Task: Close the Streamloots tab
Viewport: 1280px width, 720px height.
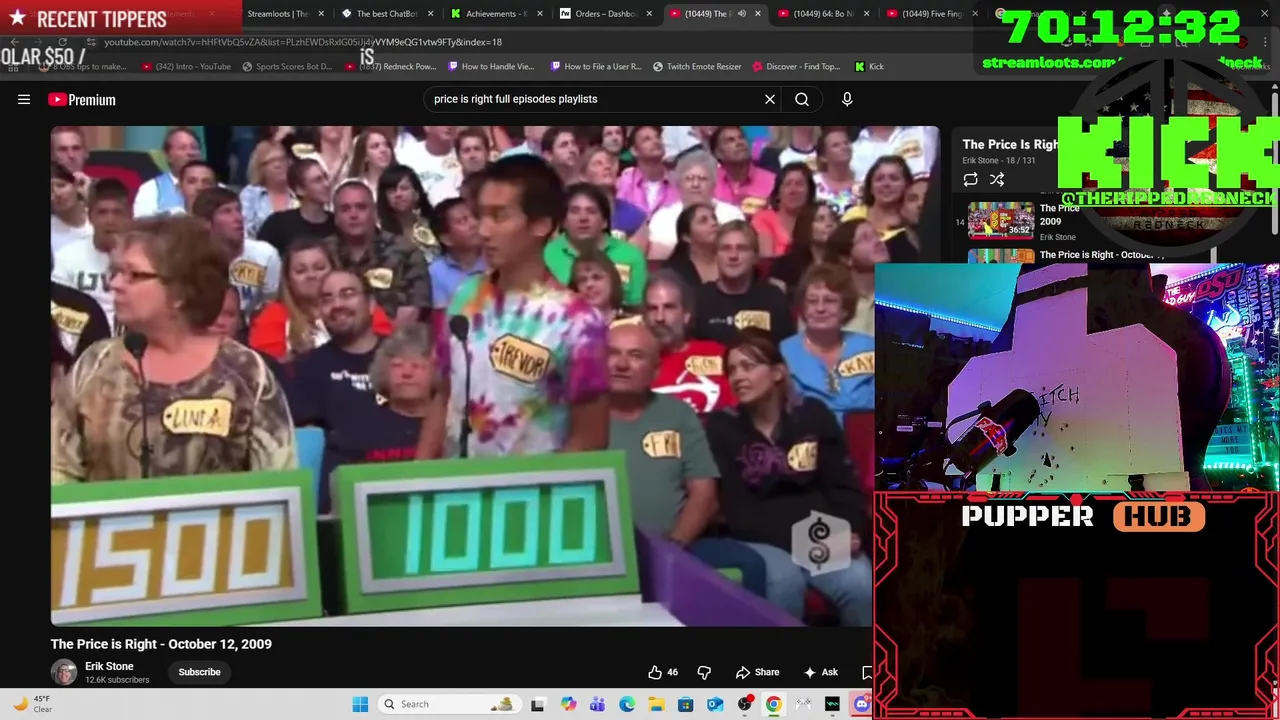Action: click(321, 14)
